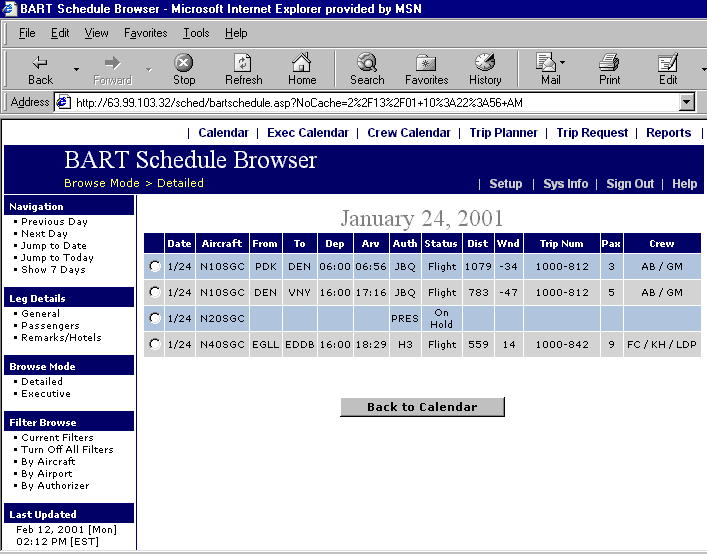Open the Search toolbar icon
This screenshot has height=554, width=707.
click(x=367, y=63)
